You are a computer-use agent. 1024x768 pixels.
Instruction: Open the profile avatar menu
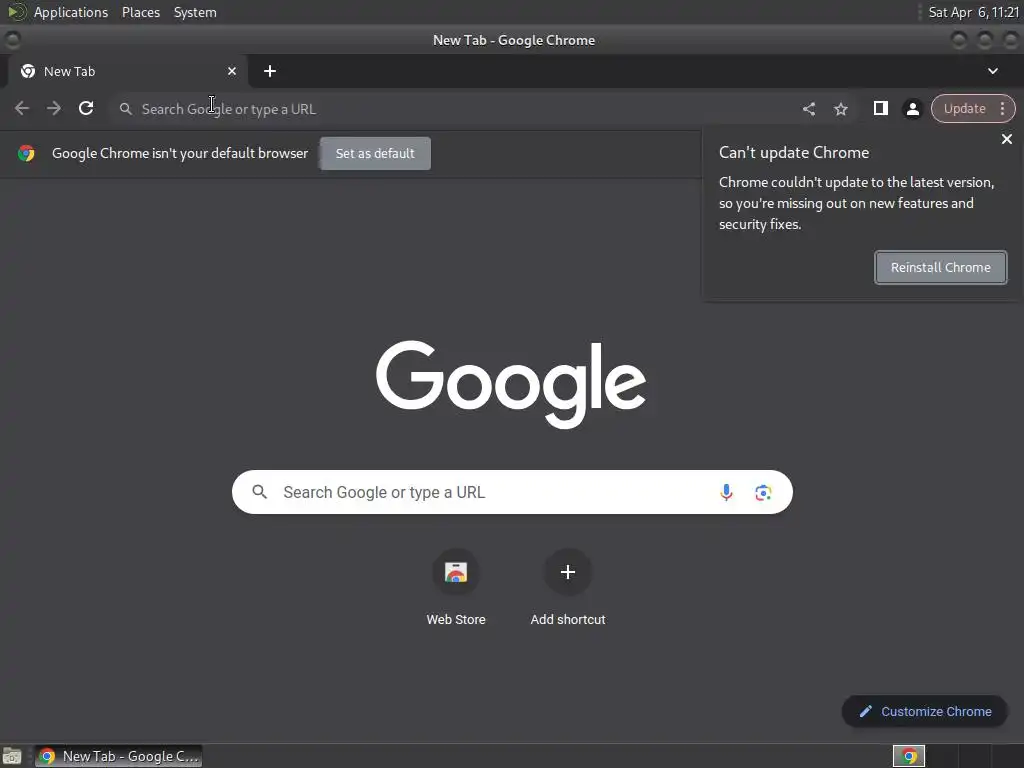(912, 109)
